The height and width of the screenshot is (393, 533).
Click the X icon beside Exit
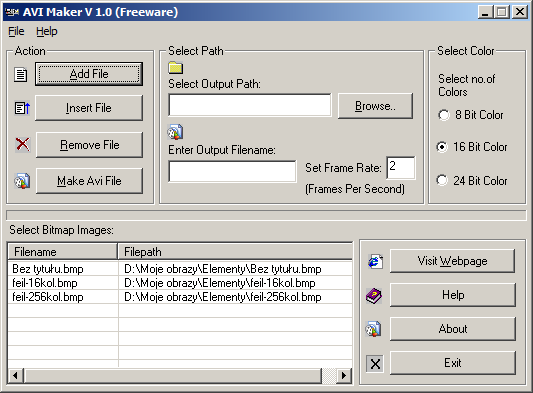375,364
